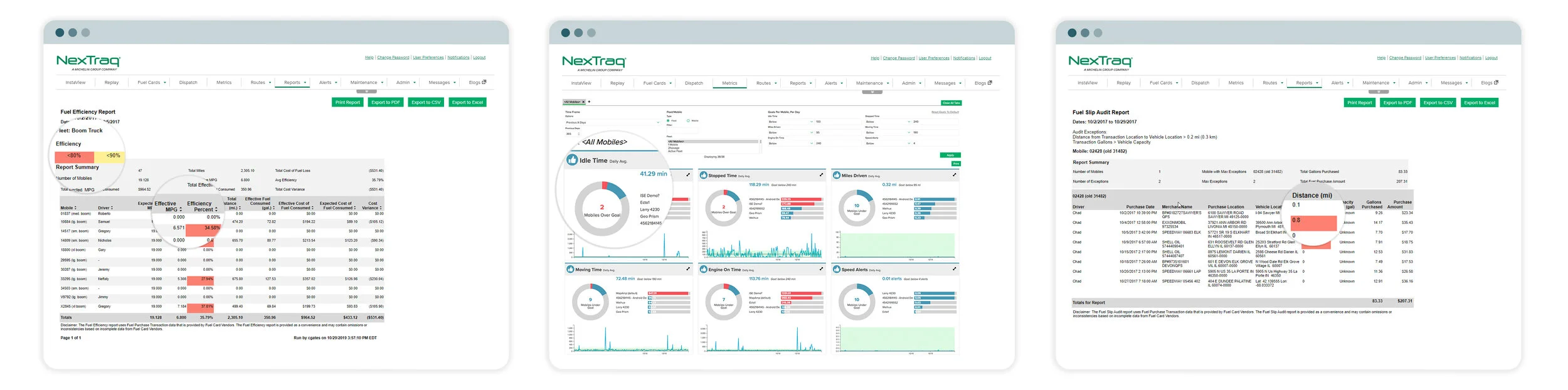The height and width of the screenshot is (390, 1568).
Task: Click the Idle Time thumbs-up icon
Action: tap(572, 160)
